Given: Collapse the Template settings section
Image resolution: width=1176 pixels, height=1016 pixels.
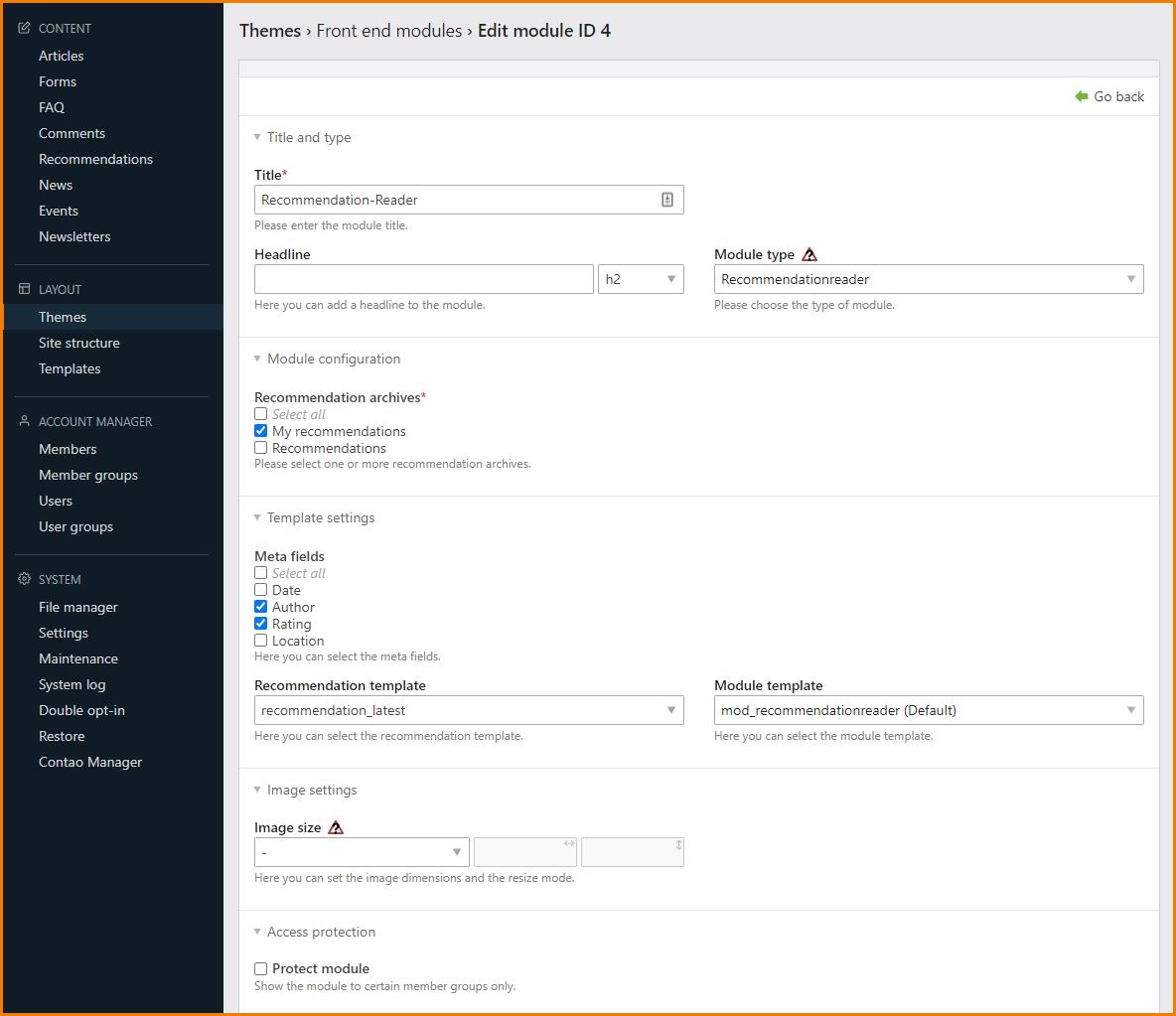Looking at the screenshot, I should pos(320,517).
